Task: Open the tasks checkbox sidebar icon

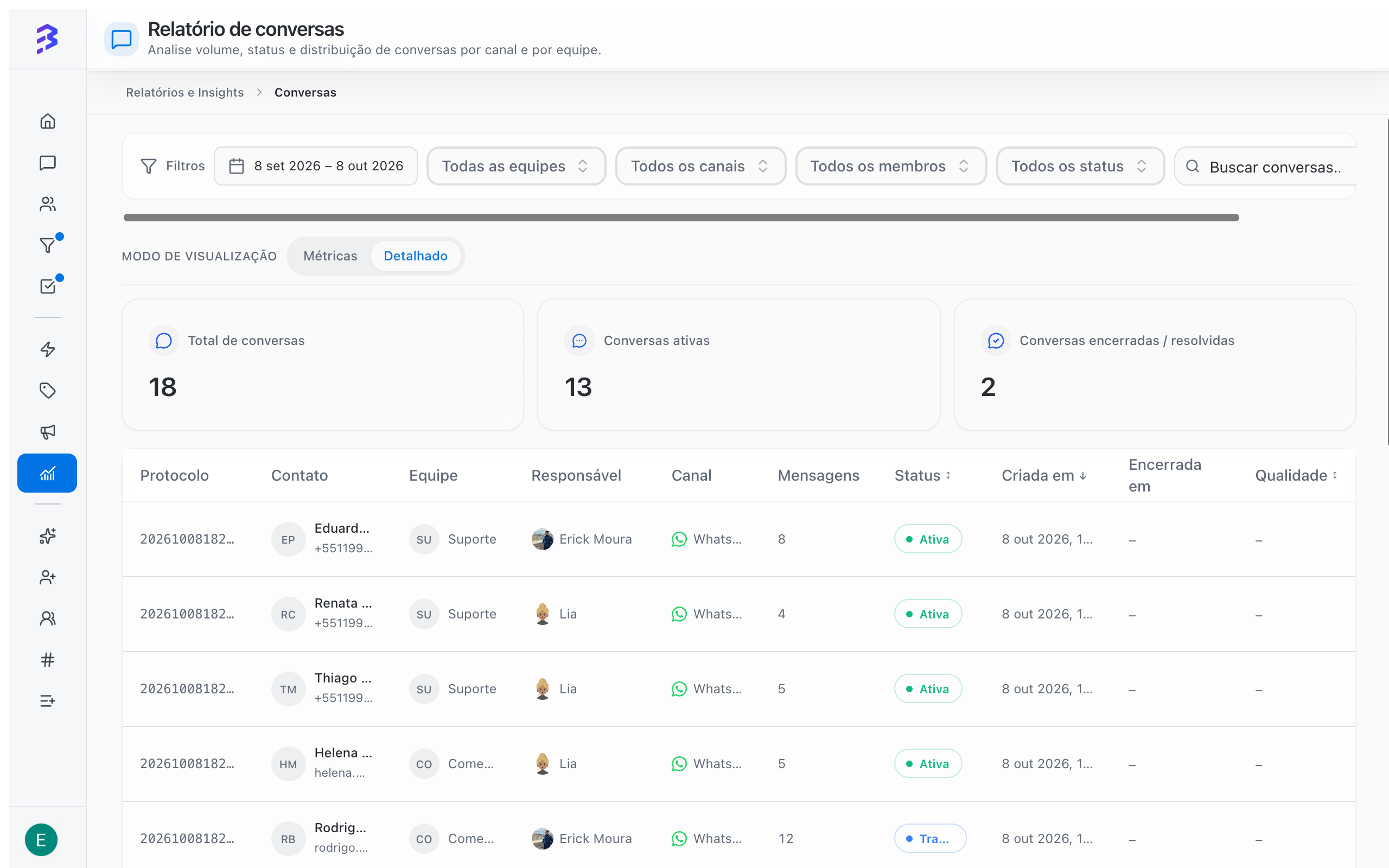Action: point(48,286)
